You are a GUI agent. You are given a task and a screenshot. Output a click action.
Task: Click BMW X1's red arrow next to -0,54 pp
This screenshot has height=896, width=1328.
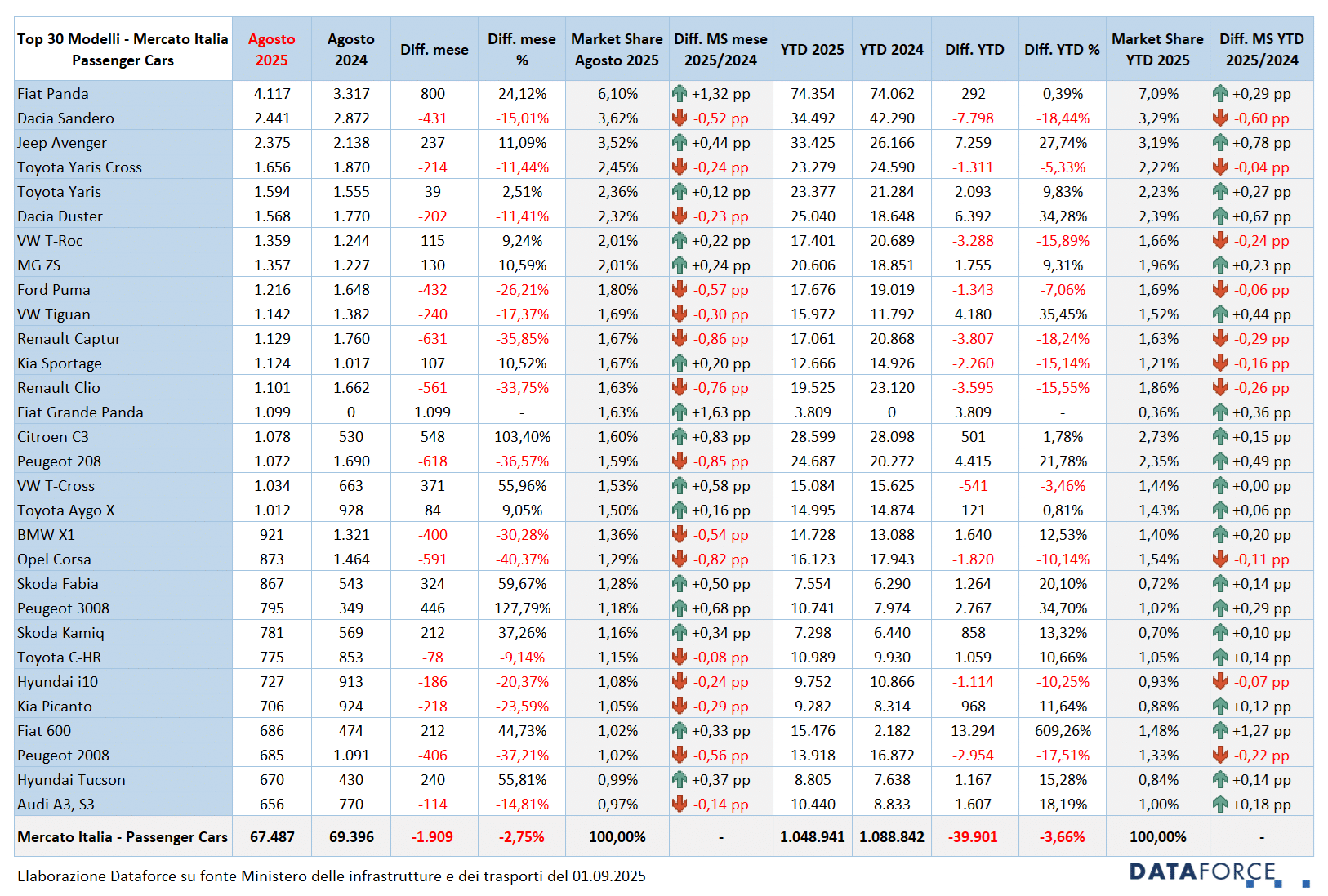pyautogui.click(x=680, y=534)
